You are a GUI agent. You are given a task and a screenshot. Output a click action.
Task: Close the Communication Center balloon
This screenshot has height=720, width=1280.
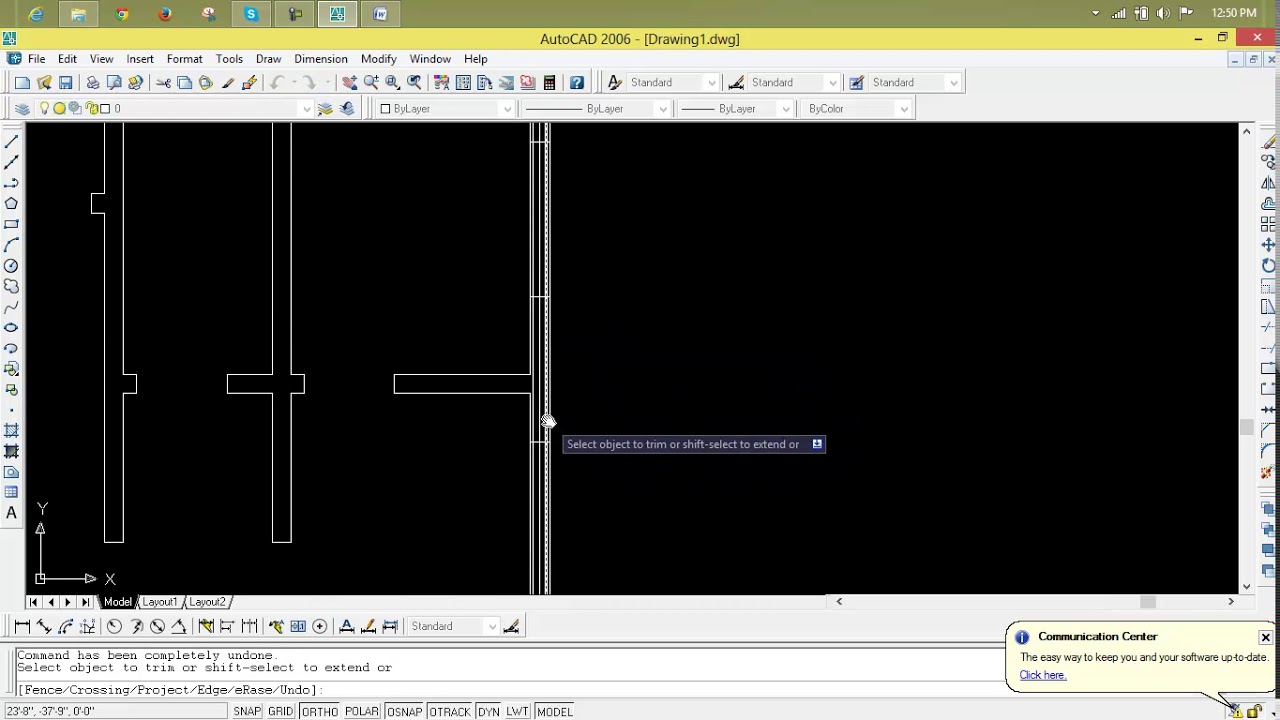[x=1265, y=637]
